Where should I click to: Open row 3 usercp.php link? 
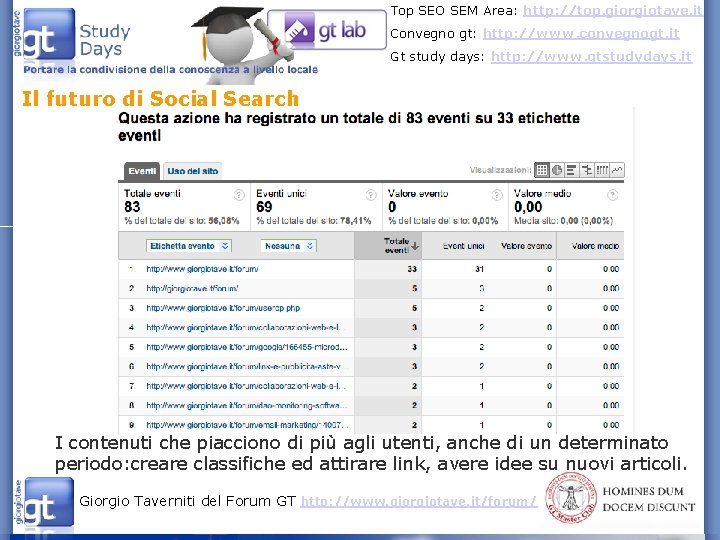coord(223,308)
